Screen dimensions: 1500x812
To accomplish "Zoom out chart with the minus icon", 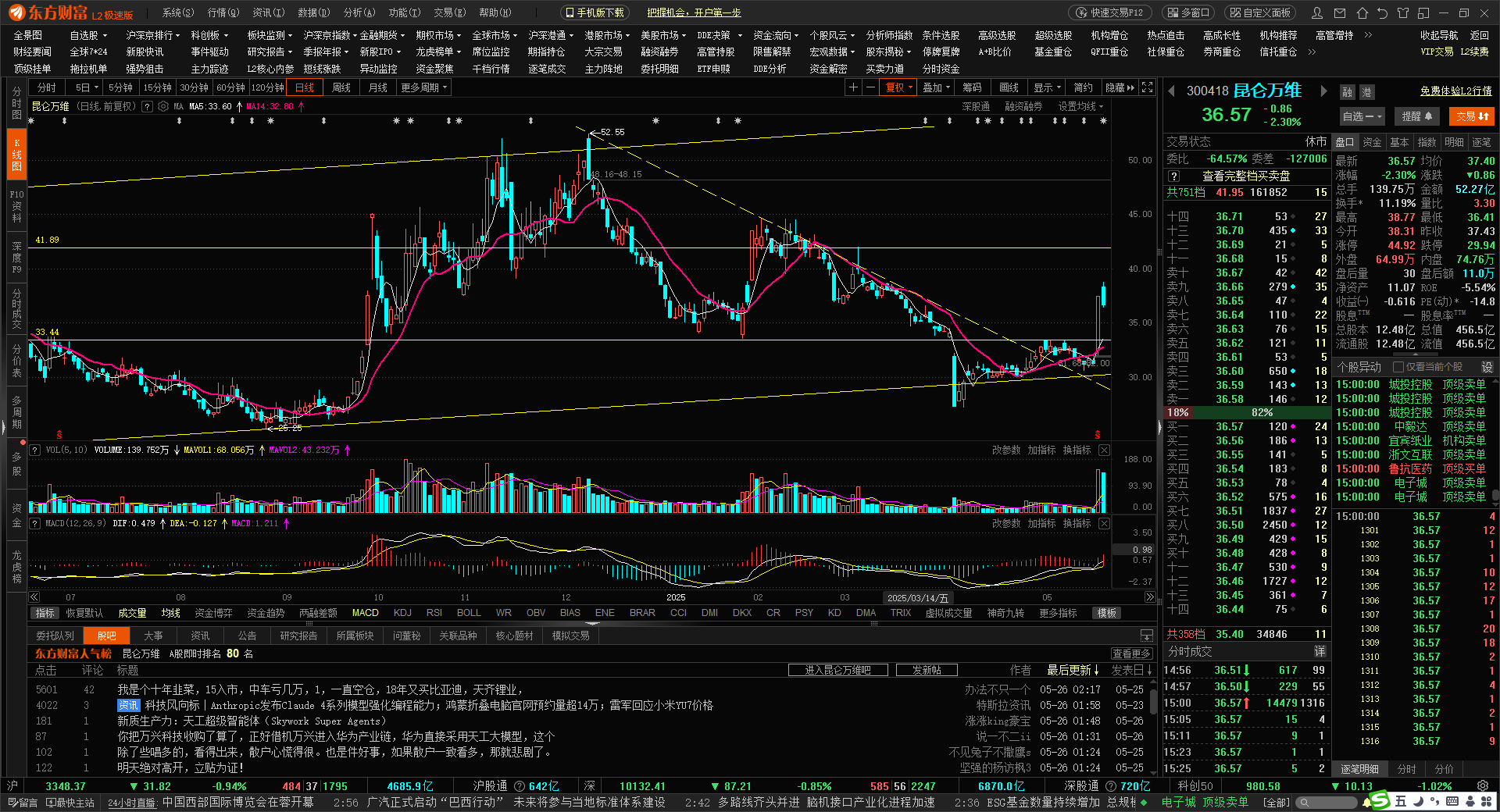I will [x=870, y=87].
